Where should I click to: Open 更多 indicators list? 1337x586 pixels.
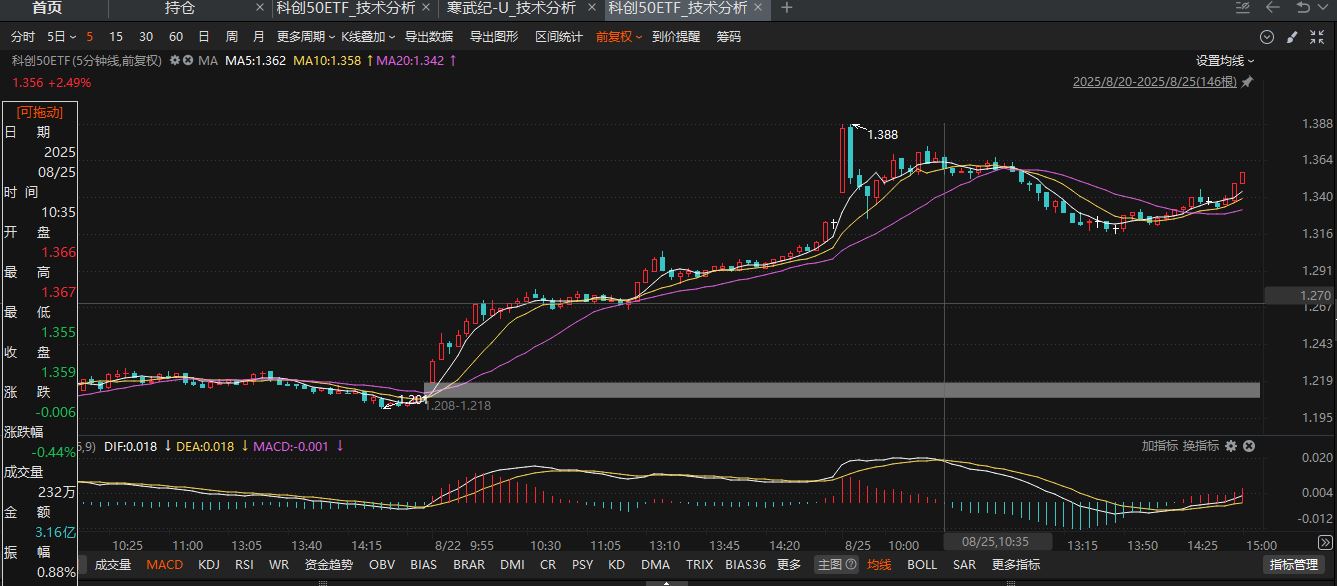click(x=789, y=565)
